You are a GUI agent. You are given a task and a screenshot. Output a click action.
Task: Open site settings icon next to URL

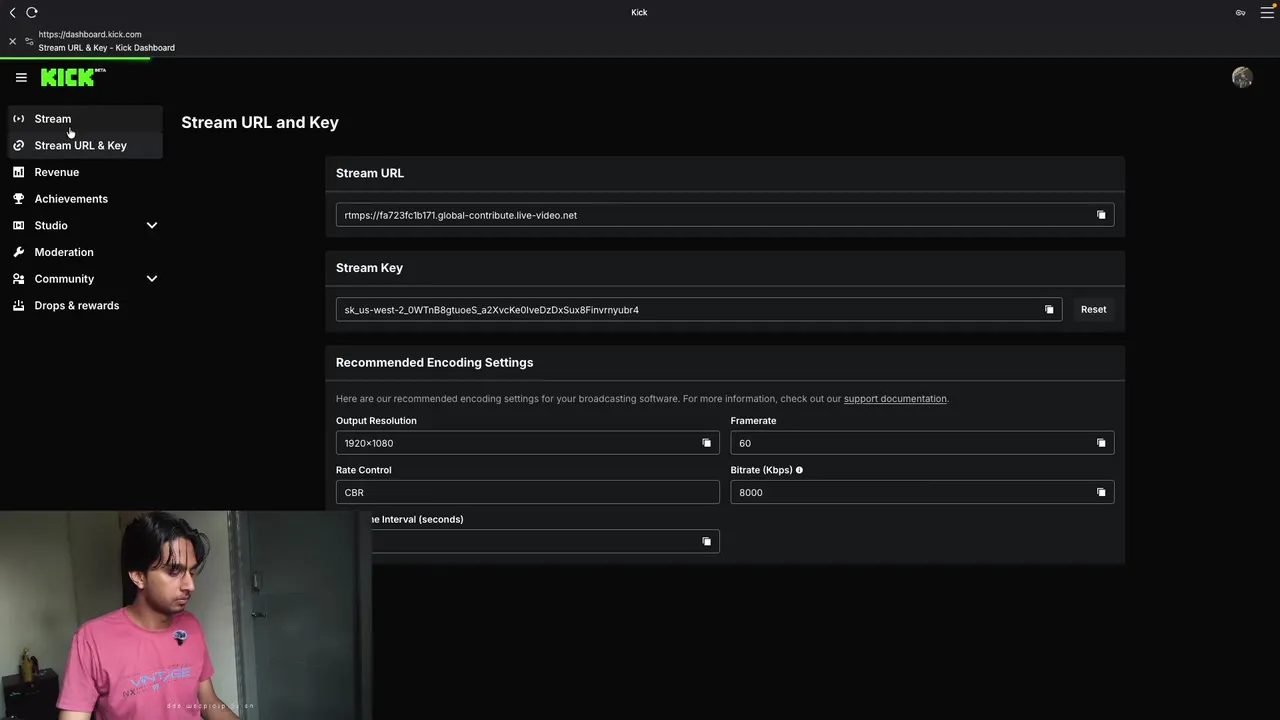(29, 41)
